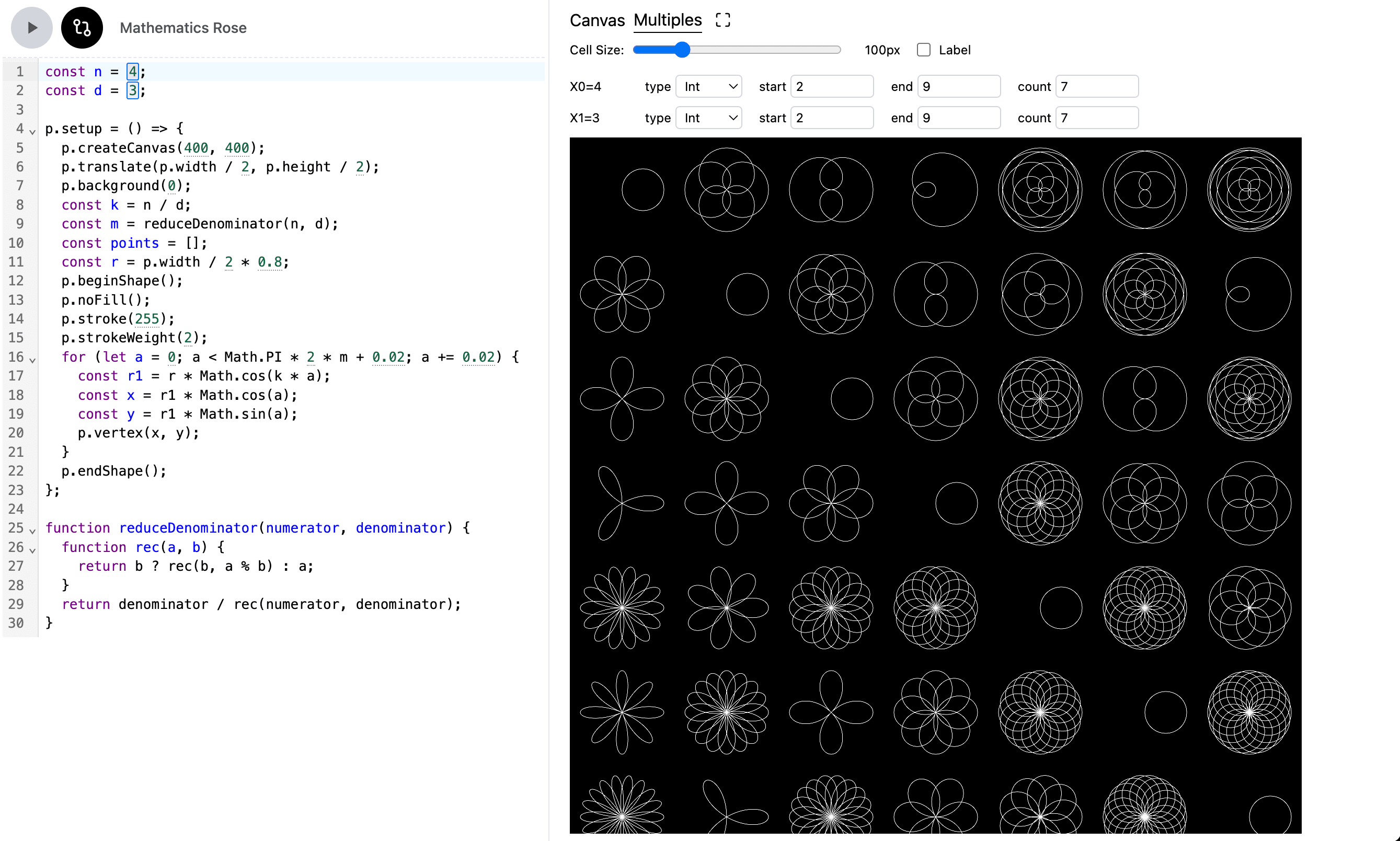The image size is (1400, 841).
Task: Click the Mathematics Rose title
Action: [x=183, y=28]
